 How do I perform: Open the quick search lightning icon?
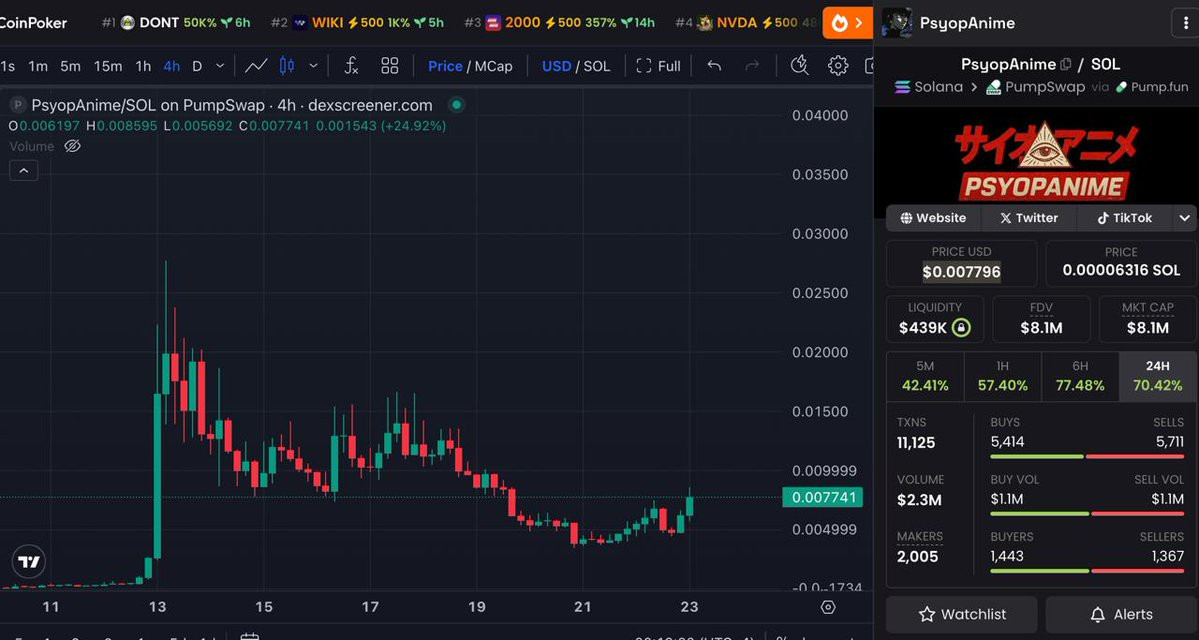tap(799, 66)
